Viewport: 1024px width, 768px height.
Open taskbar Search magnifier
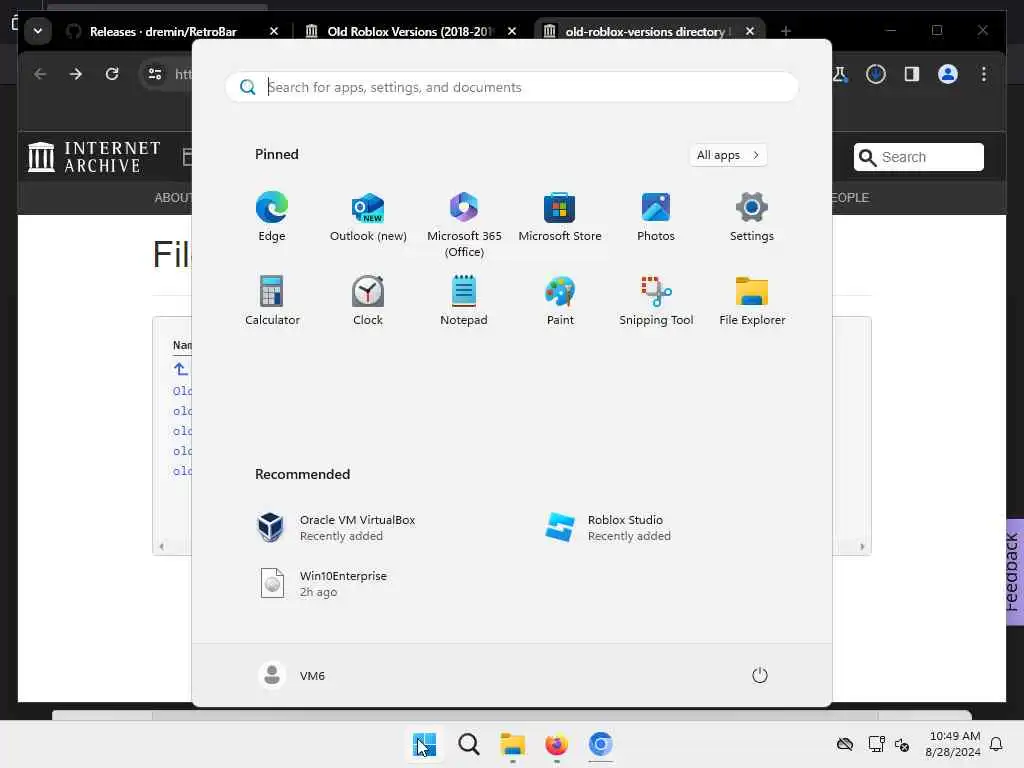click(x=468, y=744)
